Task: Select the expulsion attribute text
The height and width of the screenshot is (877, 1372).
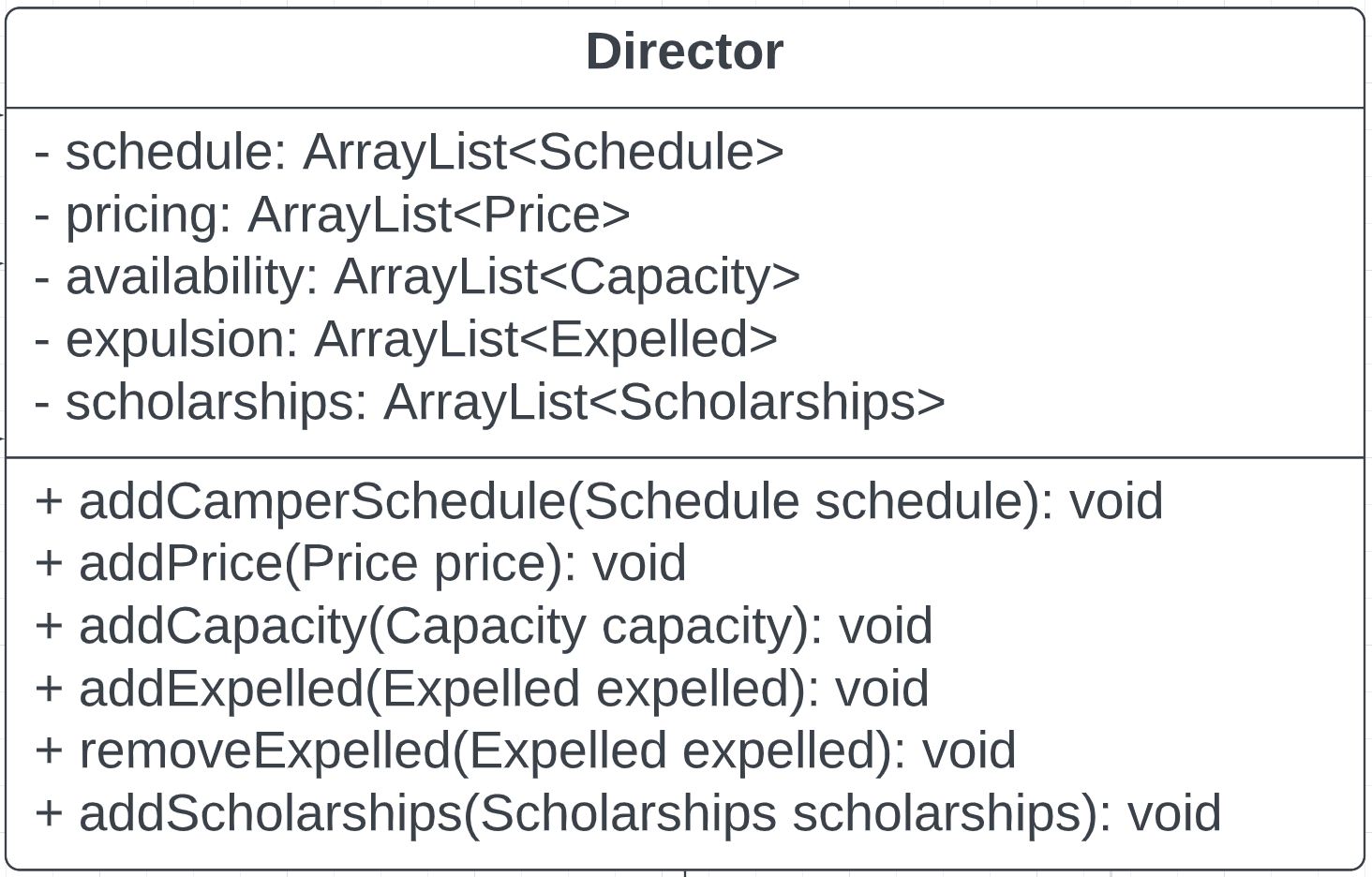Action: pos(406,339)
